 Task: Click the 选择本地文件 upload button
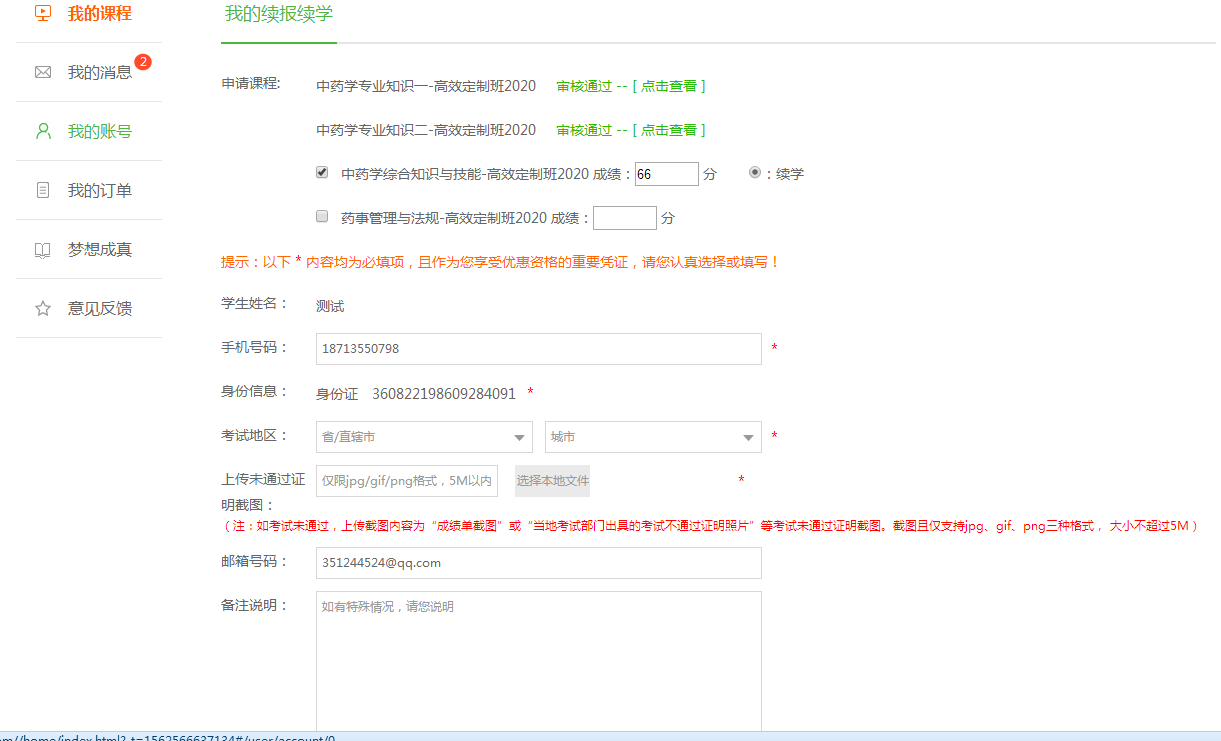552,481
